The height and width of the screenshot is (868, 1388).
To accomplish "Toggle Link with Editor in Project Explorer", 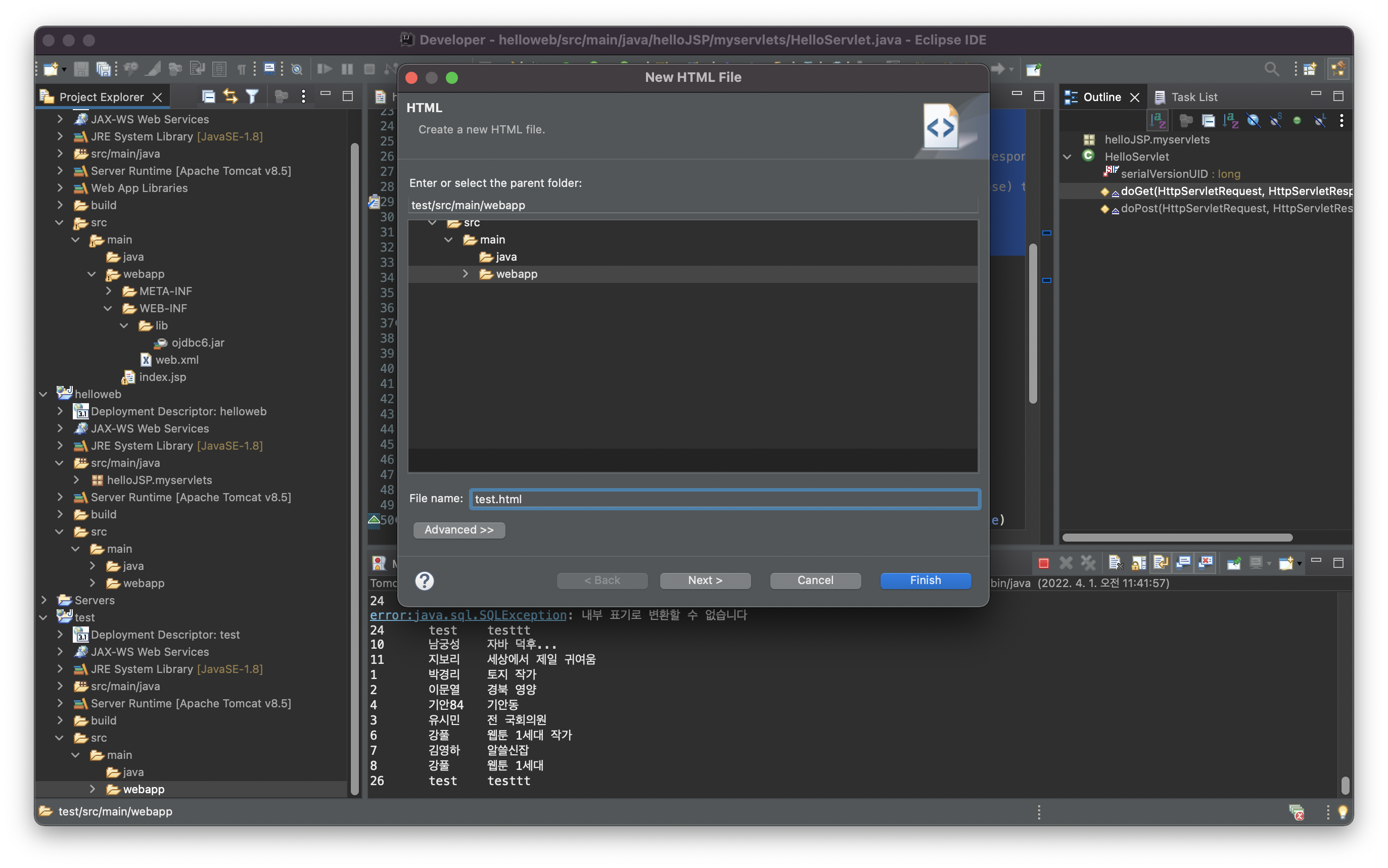I will click(230, 97).
